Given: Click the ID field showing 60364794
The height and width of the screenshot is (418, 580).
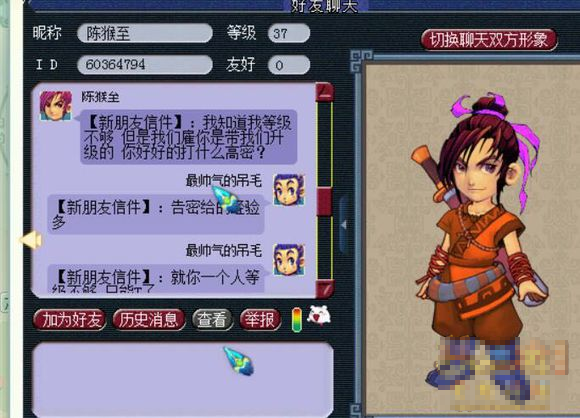Looking at the screenshot, I should coord(145,65).
